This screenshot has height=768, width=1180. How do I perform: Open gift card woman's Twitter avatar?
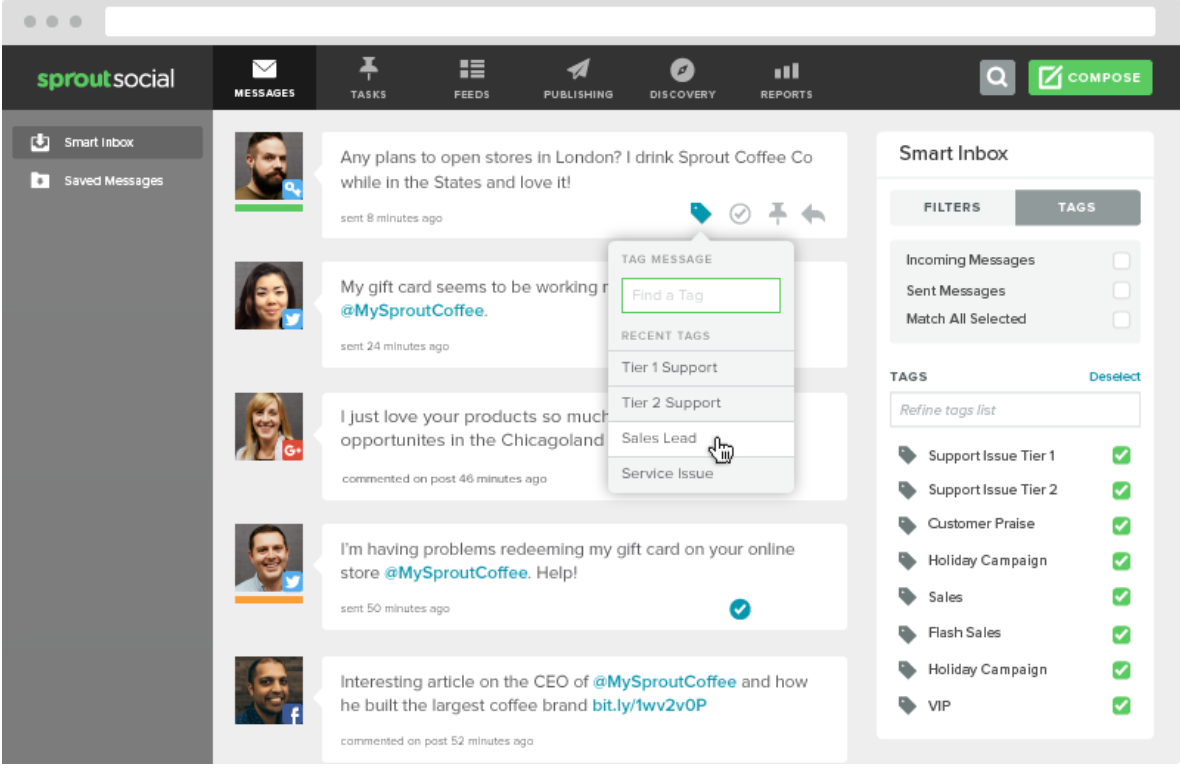pyautogui.click(x=269, y=296)
